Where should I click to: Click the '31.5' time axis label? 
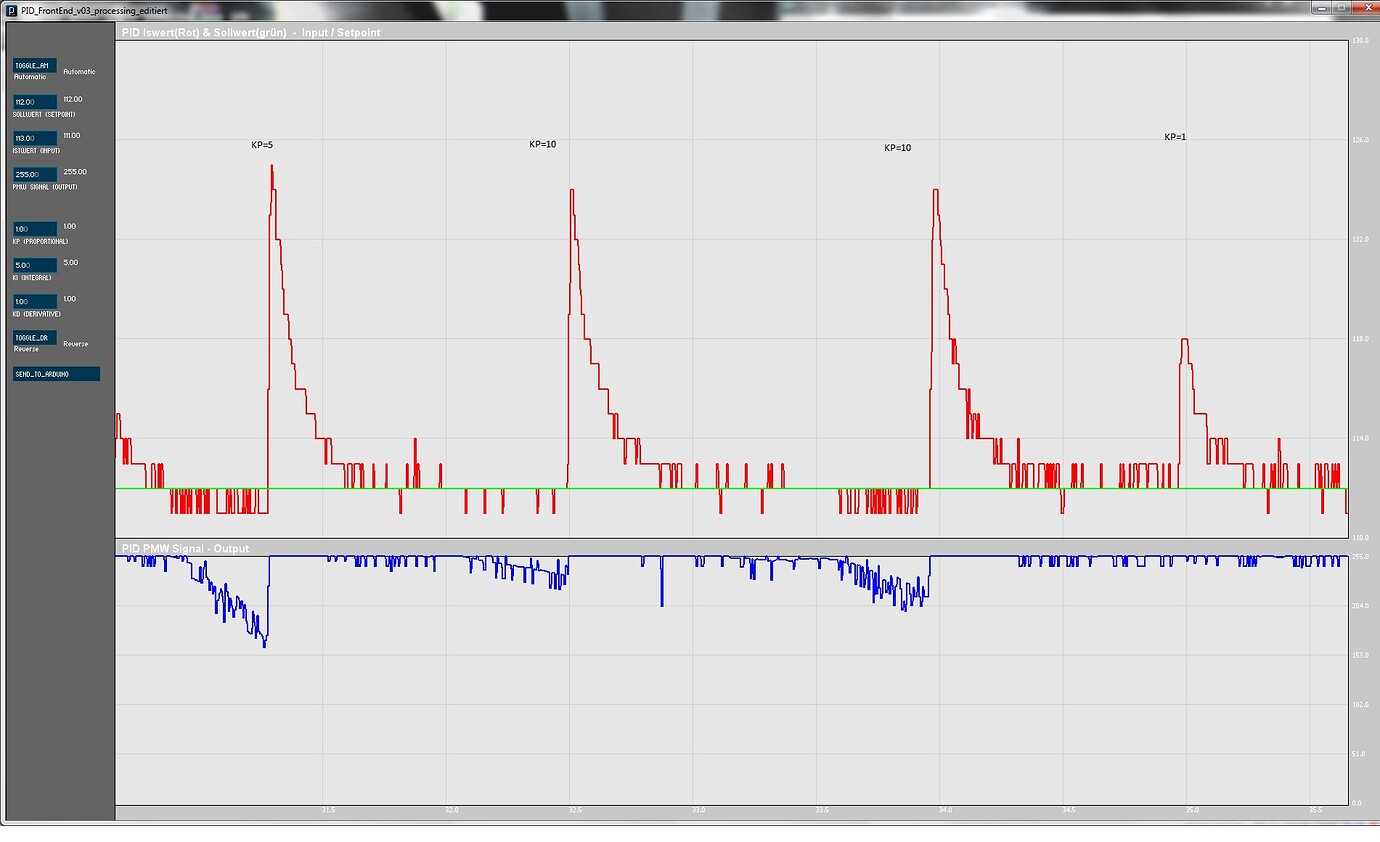click(x=327, y=810)
